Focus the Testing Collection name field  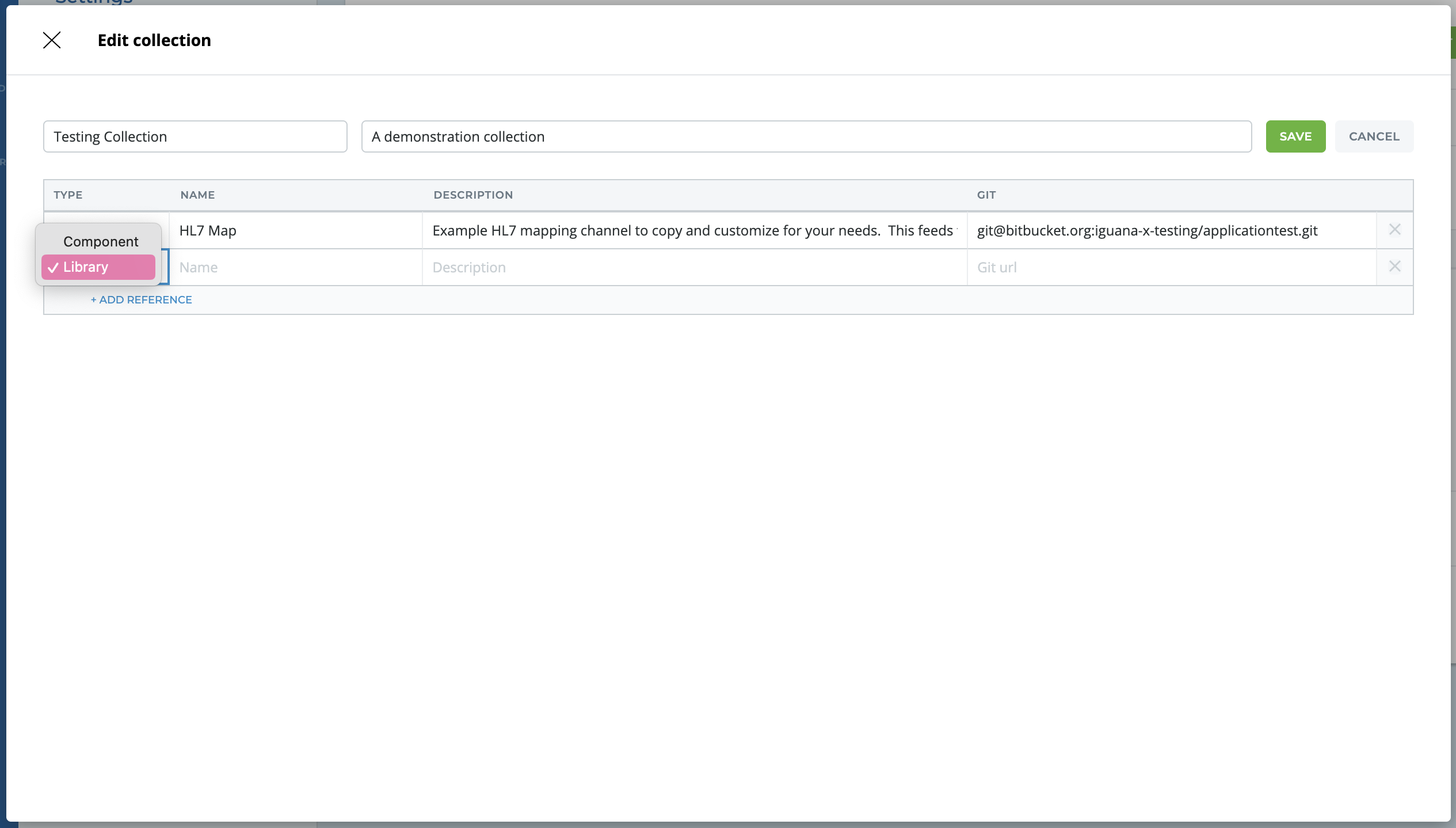(195, 136)
